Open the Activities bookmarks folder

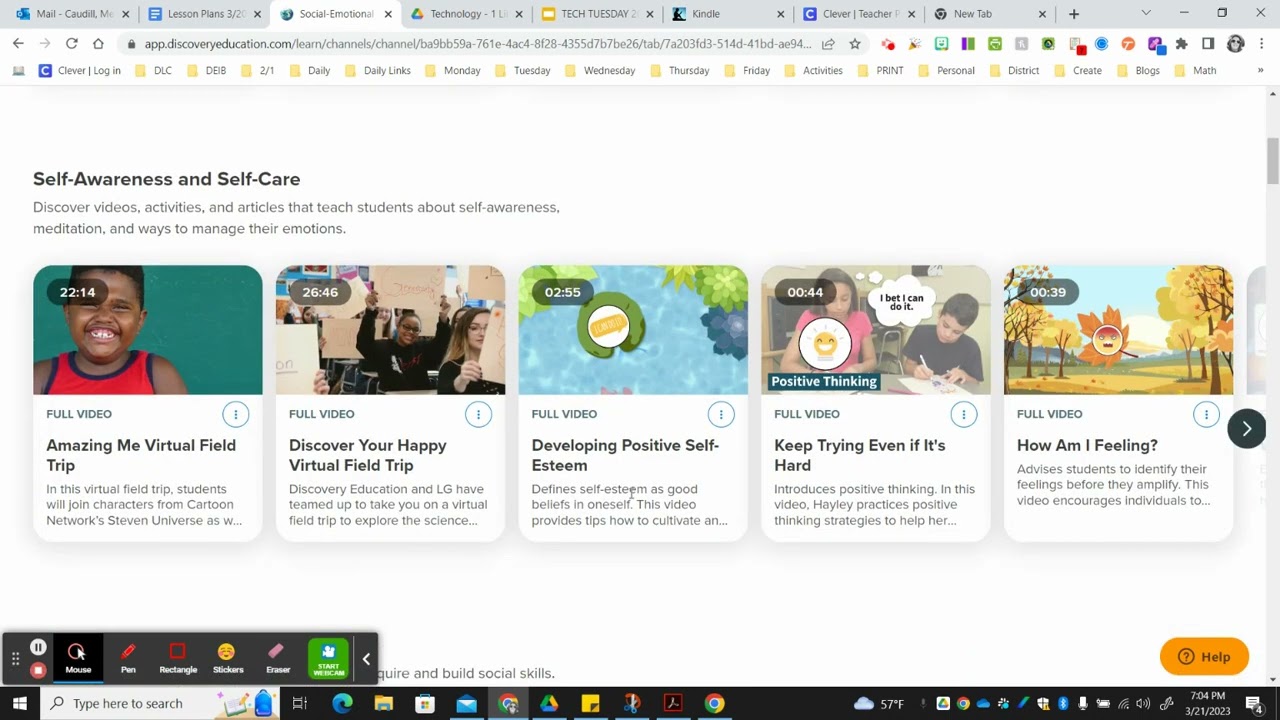coord(813,71)
